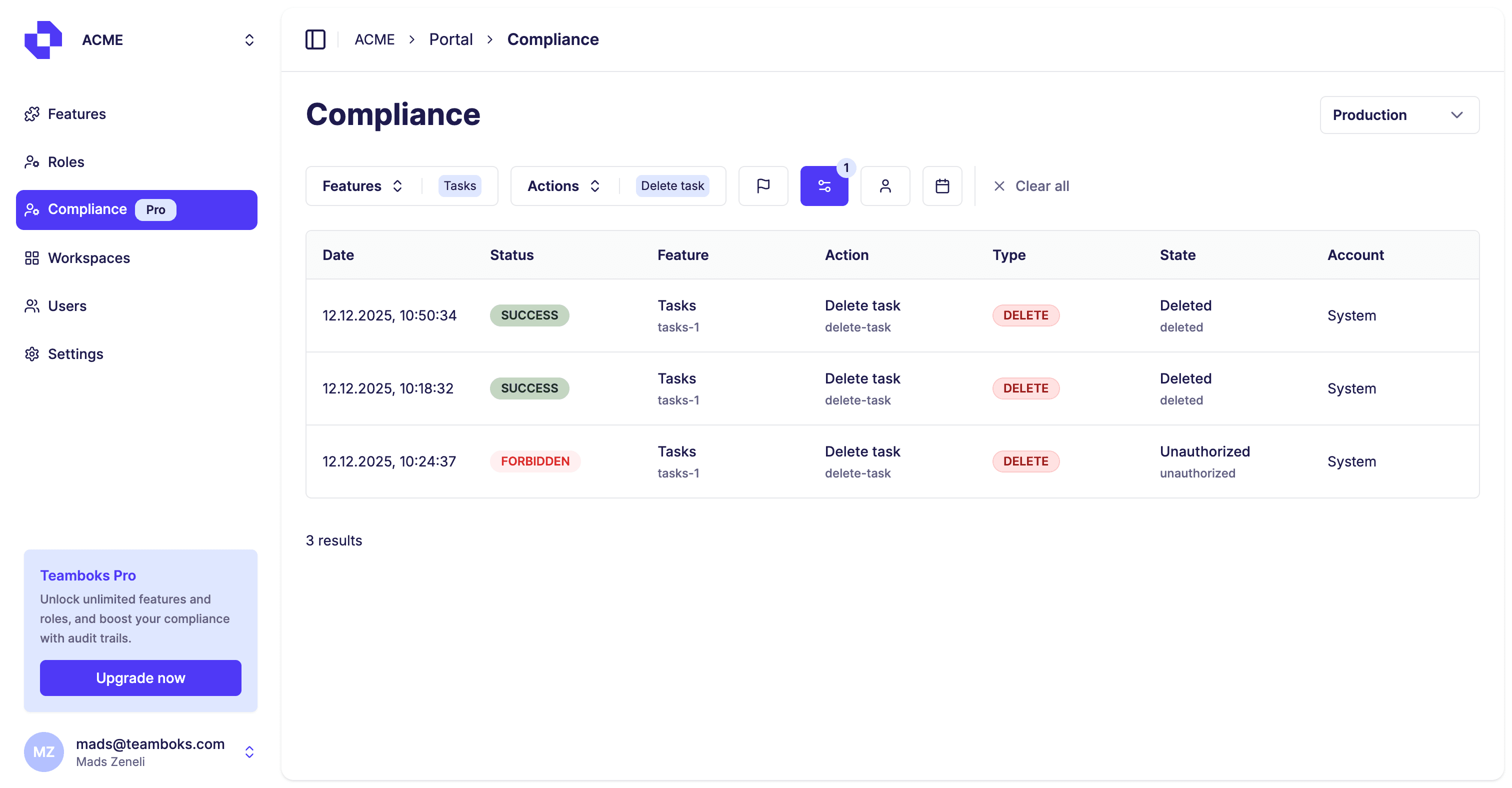This screenshot has height=788, width=1512.
Task: Open the calendar date filter
Action: (x=941, y=186)
